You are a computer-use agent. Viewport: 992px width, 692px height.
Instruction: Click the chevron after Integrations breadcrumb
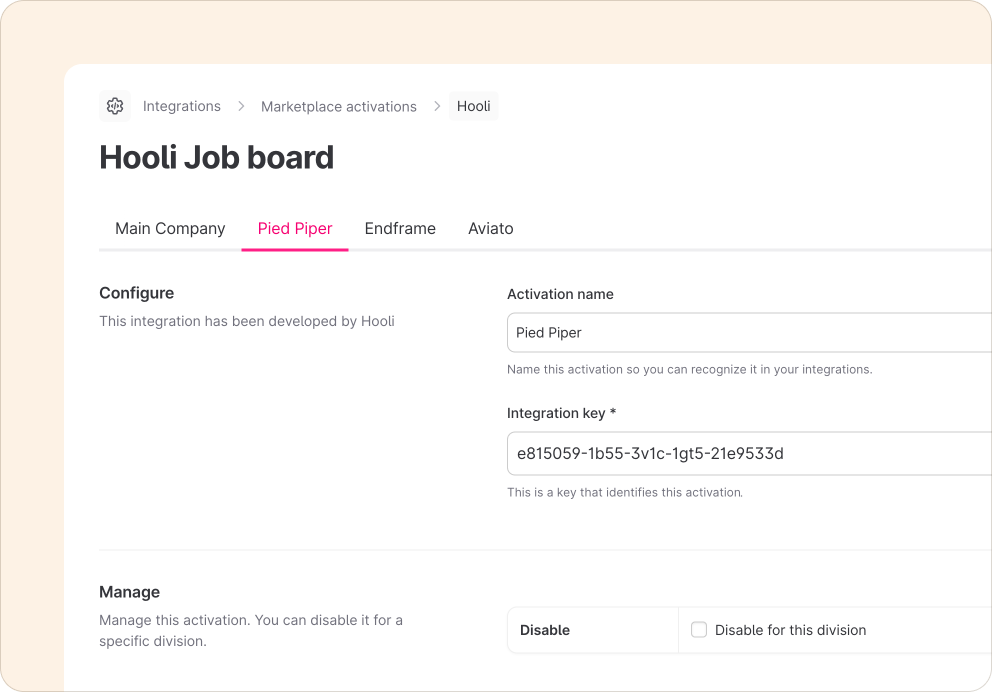click(241, 106)
